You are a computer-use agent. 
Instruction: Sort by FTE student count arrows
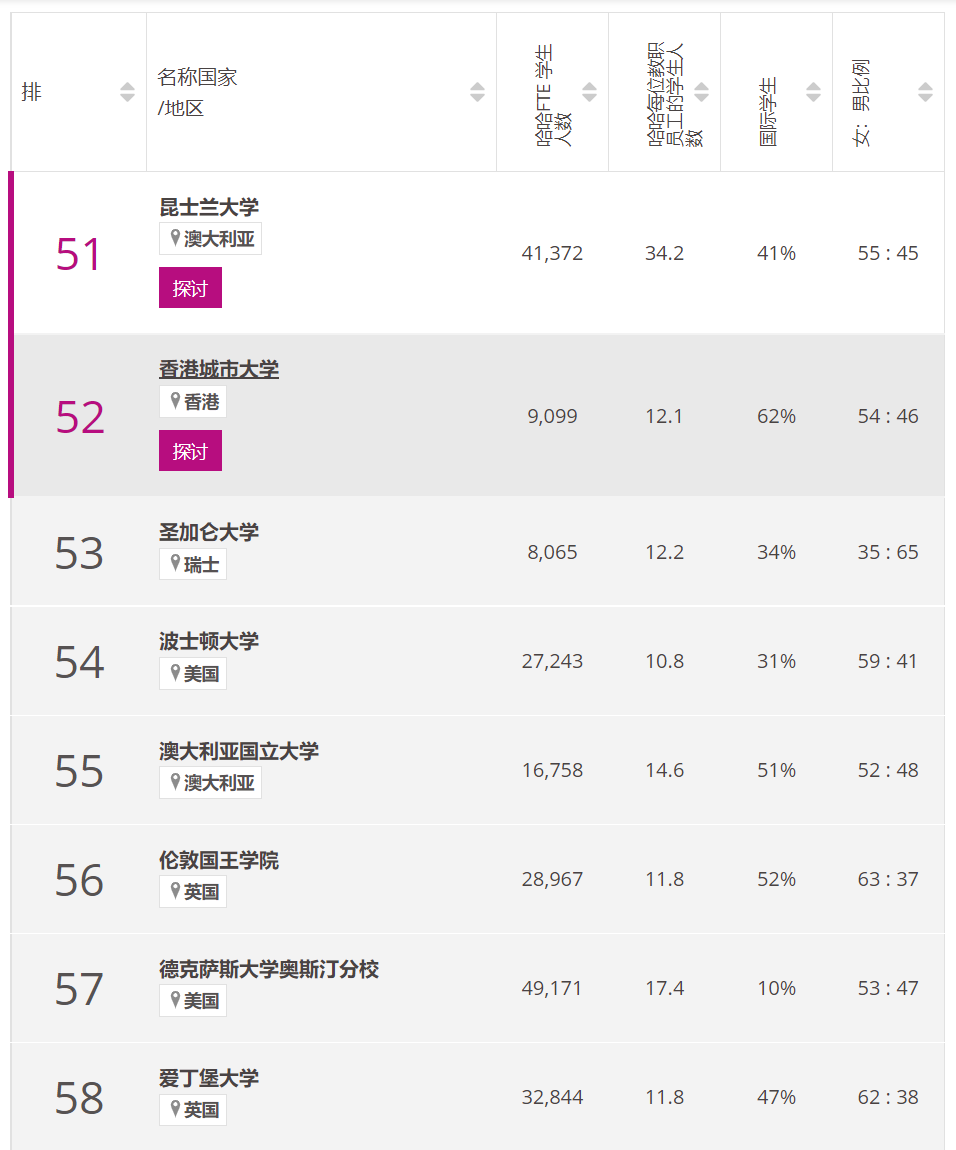[x=589, y=92]
